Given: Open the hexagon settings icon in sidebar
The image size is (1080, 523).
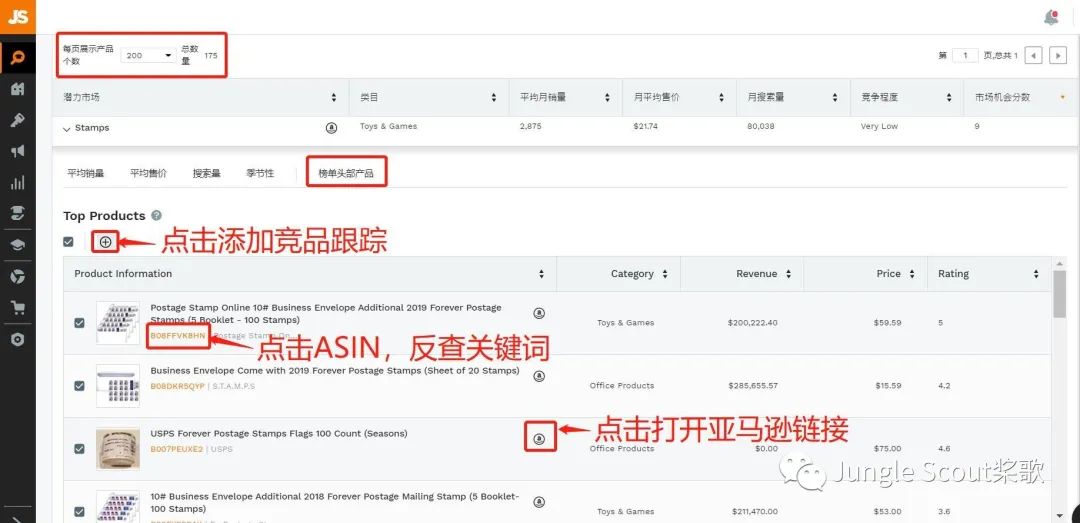Looking at the screenshot, I should click(17, 340).
